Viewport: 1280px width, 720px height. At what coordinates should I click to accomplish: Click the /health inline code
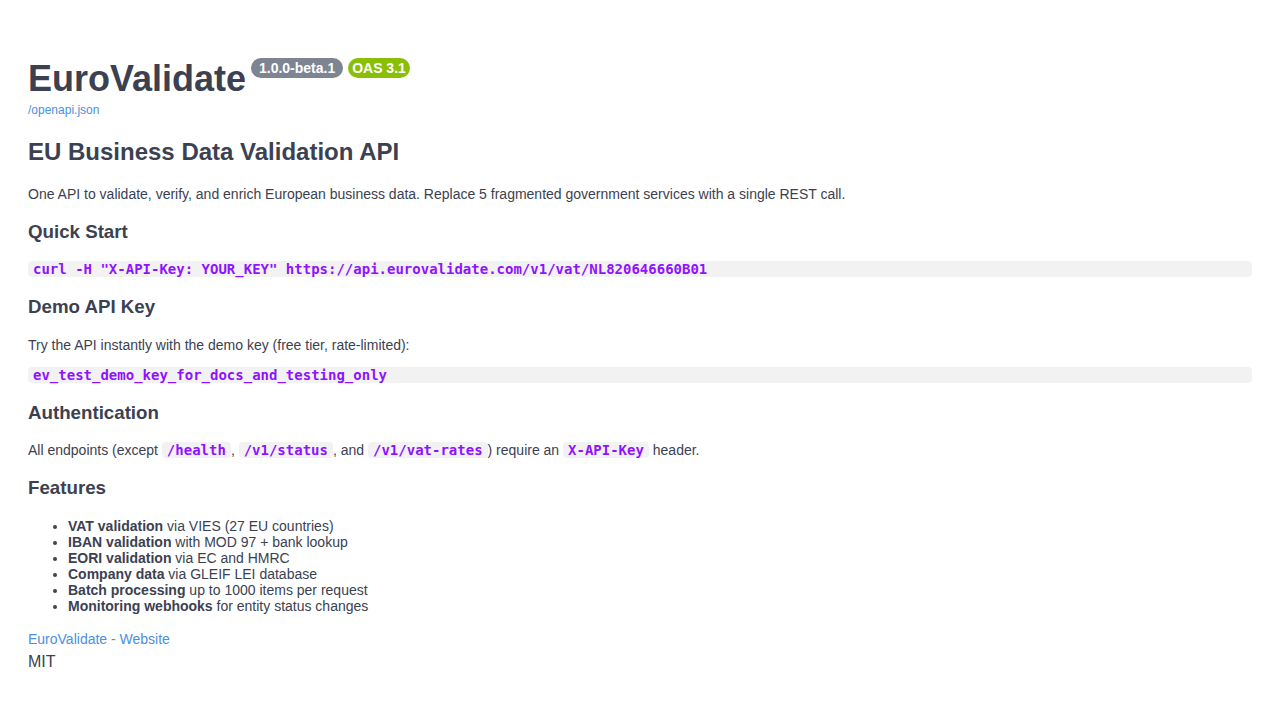[x=197, y=450]
